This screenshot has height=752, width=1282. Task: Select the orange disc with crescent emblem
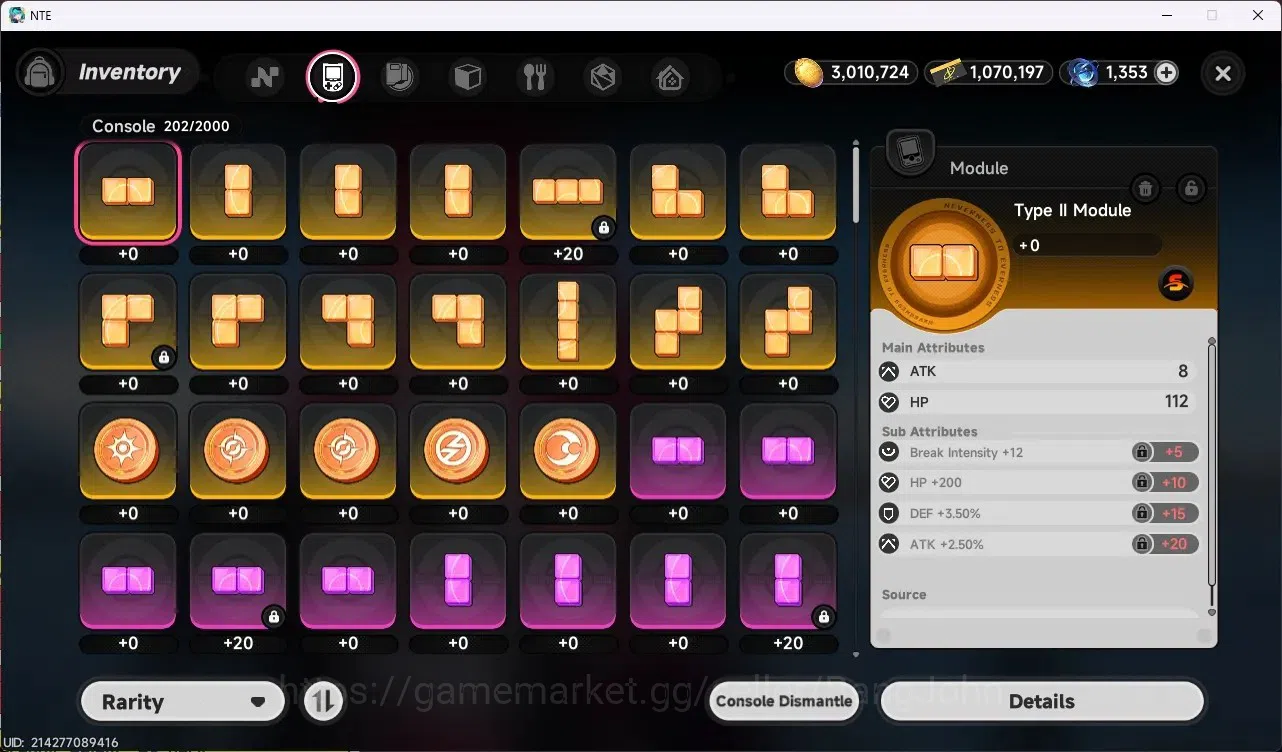tap(568, 451)
